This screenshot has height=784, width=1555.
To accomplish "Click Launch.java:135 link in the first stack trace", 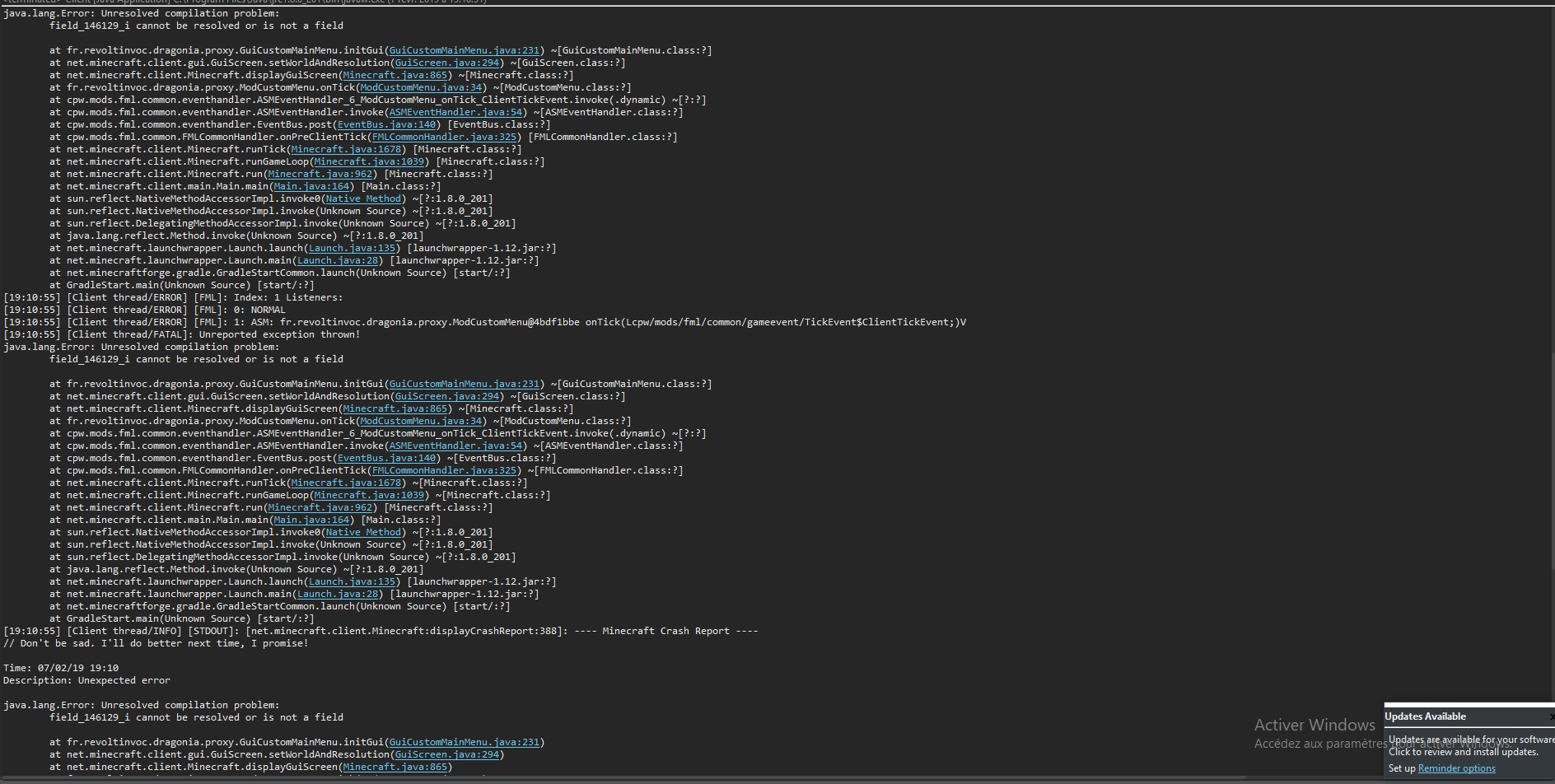I will coord(352,248).
